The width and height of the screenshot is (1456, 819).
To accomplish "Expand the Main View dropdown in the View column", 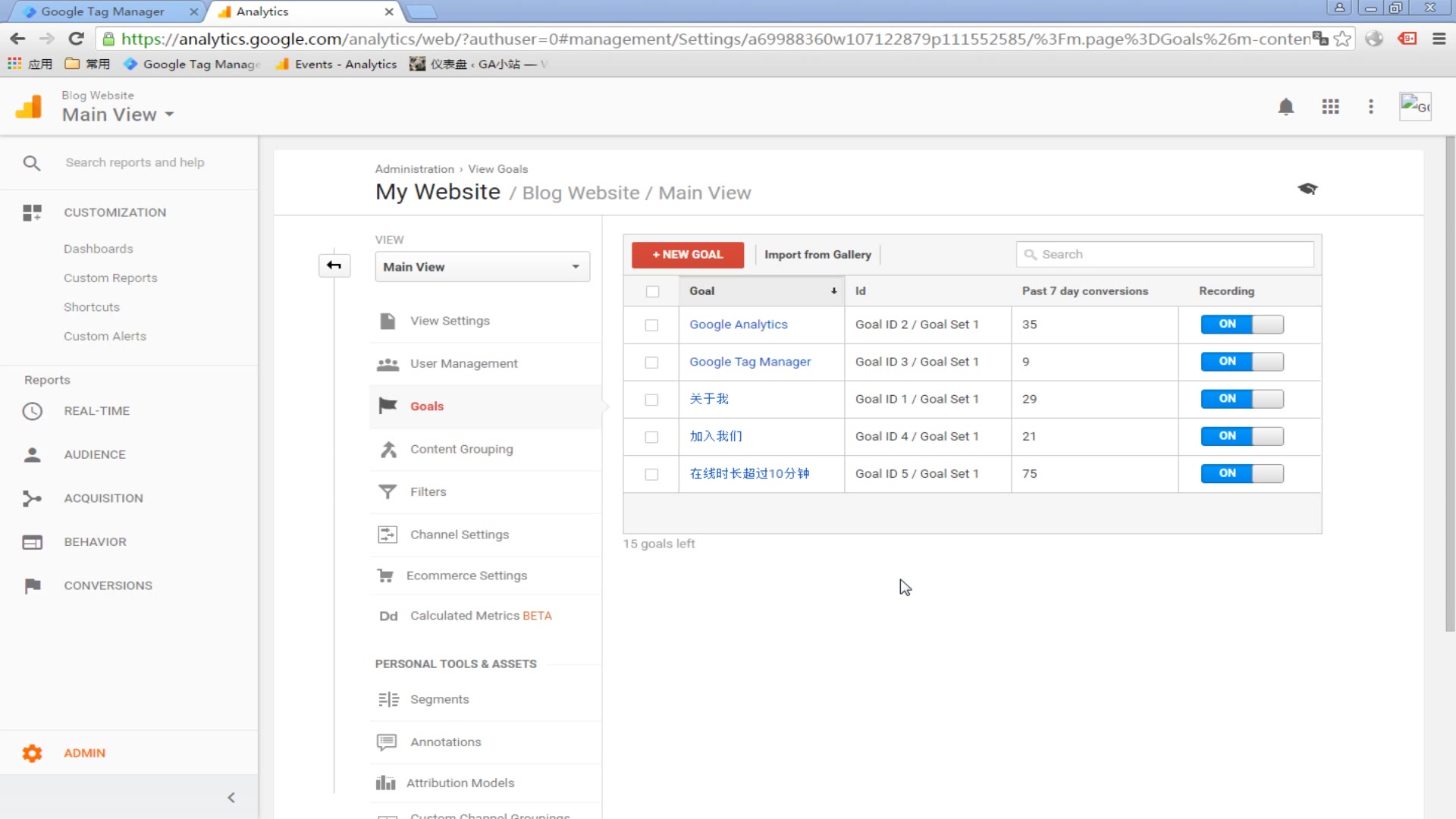I will (x=482, y=267).
